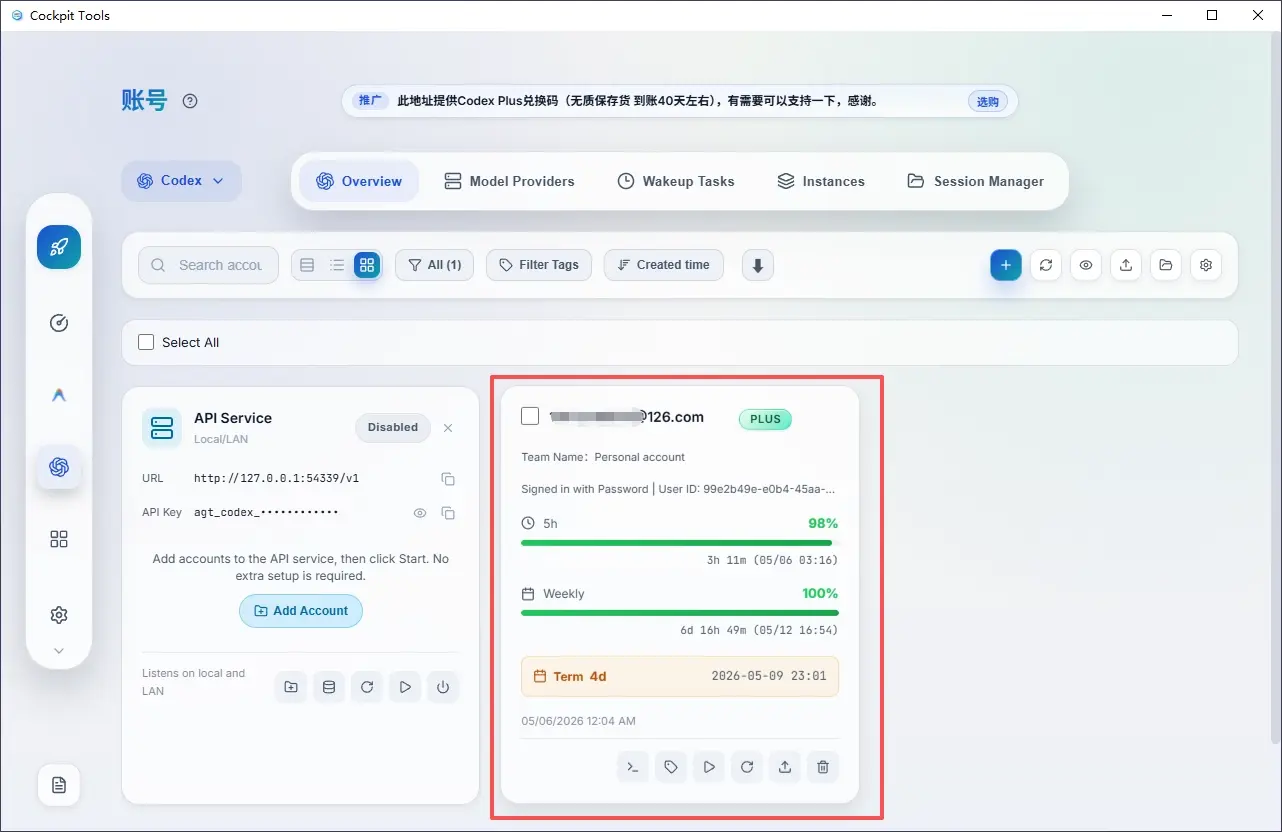
Task: Open the All (1) filter dropdown
Action: tap(435, 265)
